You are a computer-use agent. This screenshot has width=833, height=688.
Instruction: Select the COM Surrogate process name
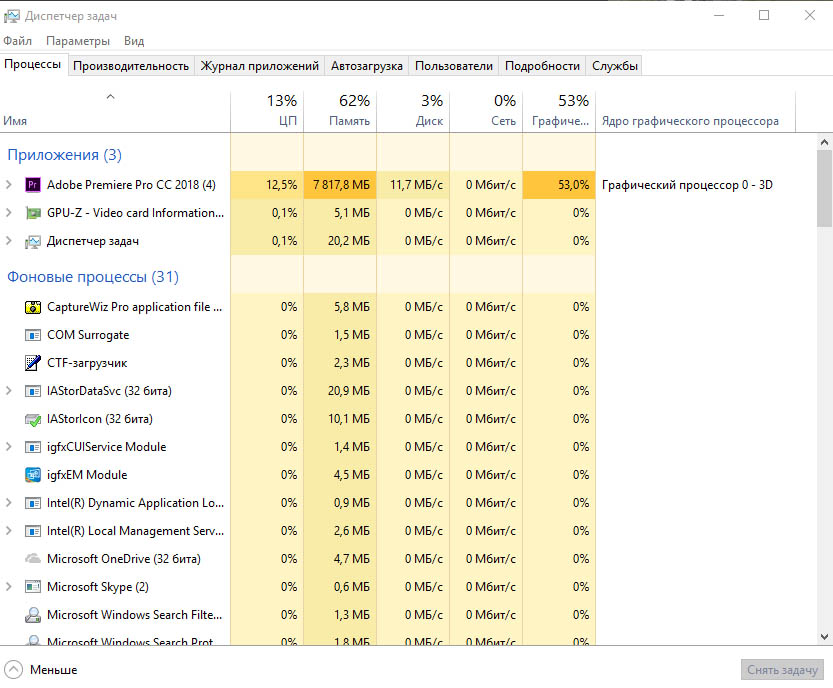pos(88,335)
